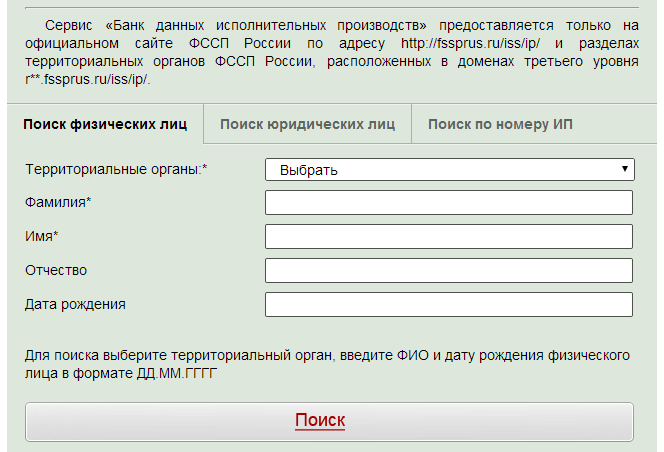The height and width of the screenshot is (452, 664).
Task: Select the Поиск по номеру ИП tab
Action: click(500, 124)
